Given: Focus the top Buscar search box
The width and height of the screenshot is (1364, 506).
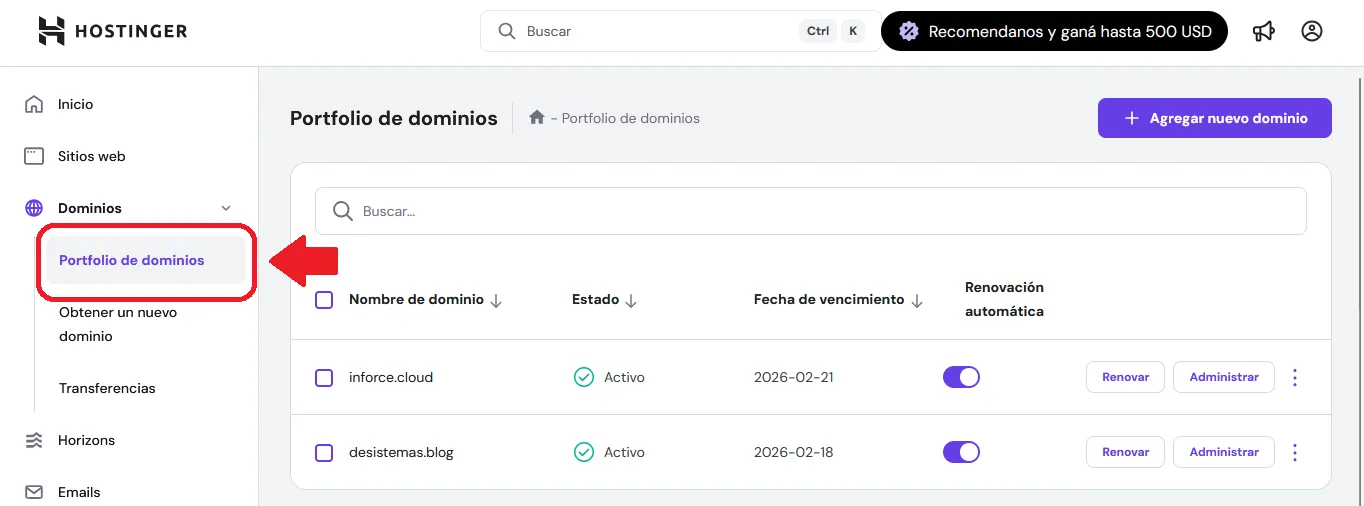Looking at the screenshot, I should click(680, 31).
